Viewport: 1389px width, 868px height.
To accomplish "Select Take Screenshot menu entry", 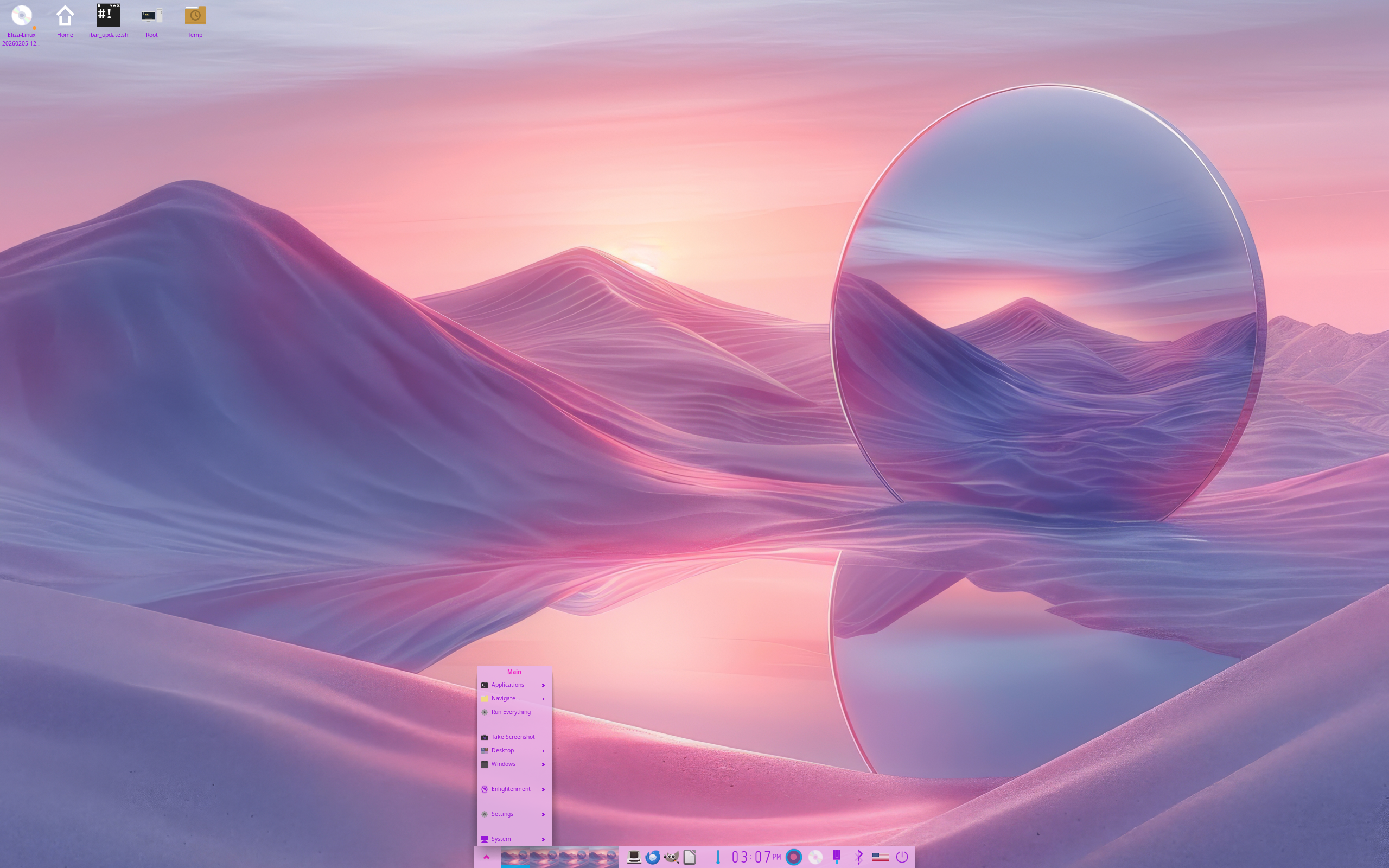I will point(514,737).
